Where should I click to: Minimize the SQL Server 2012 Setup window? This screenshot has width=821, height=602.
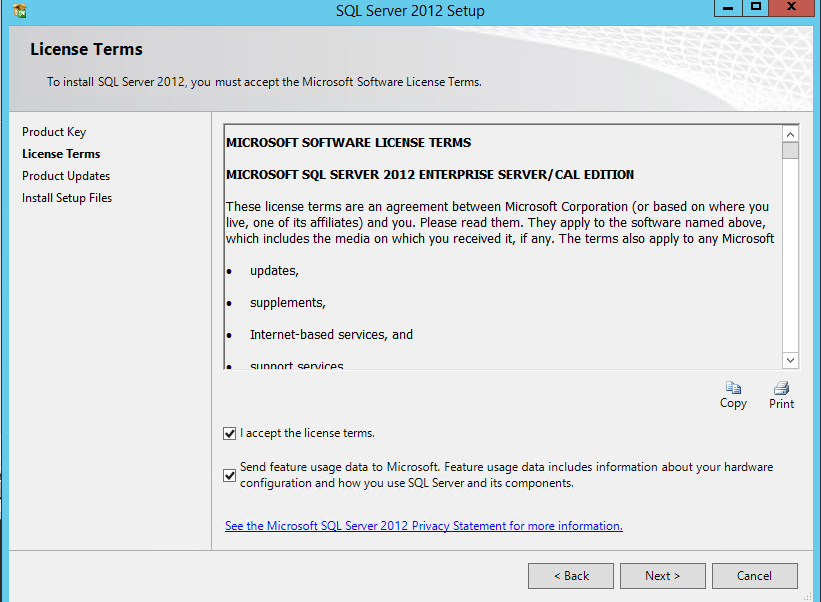click(728, 8)
